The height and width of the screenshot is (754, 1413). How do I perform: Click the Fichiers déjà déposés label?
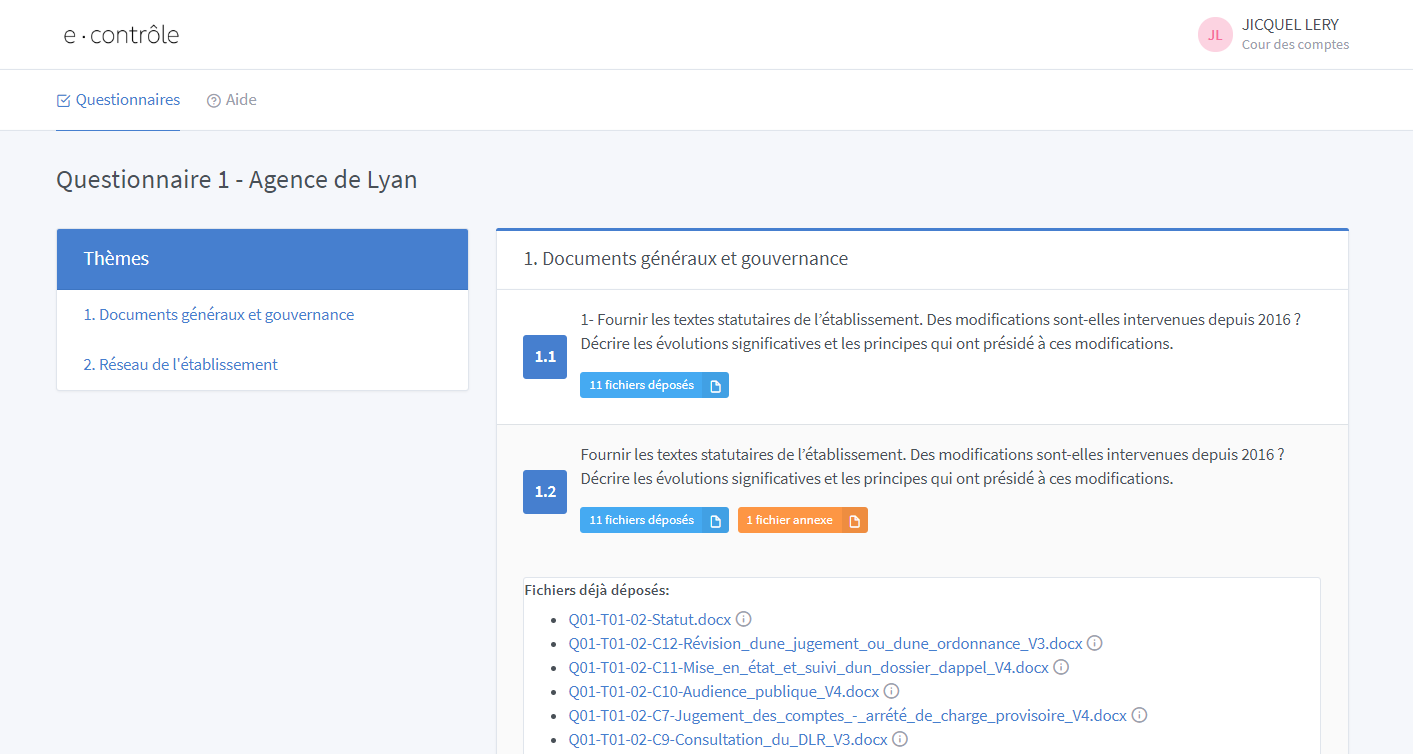597,590
